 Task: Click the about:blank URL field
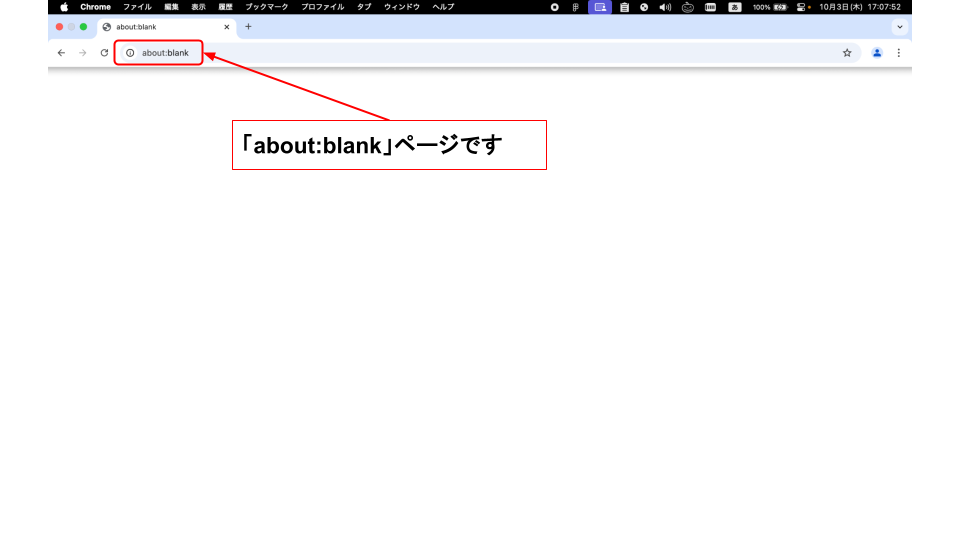point(400,53)
